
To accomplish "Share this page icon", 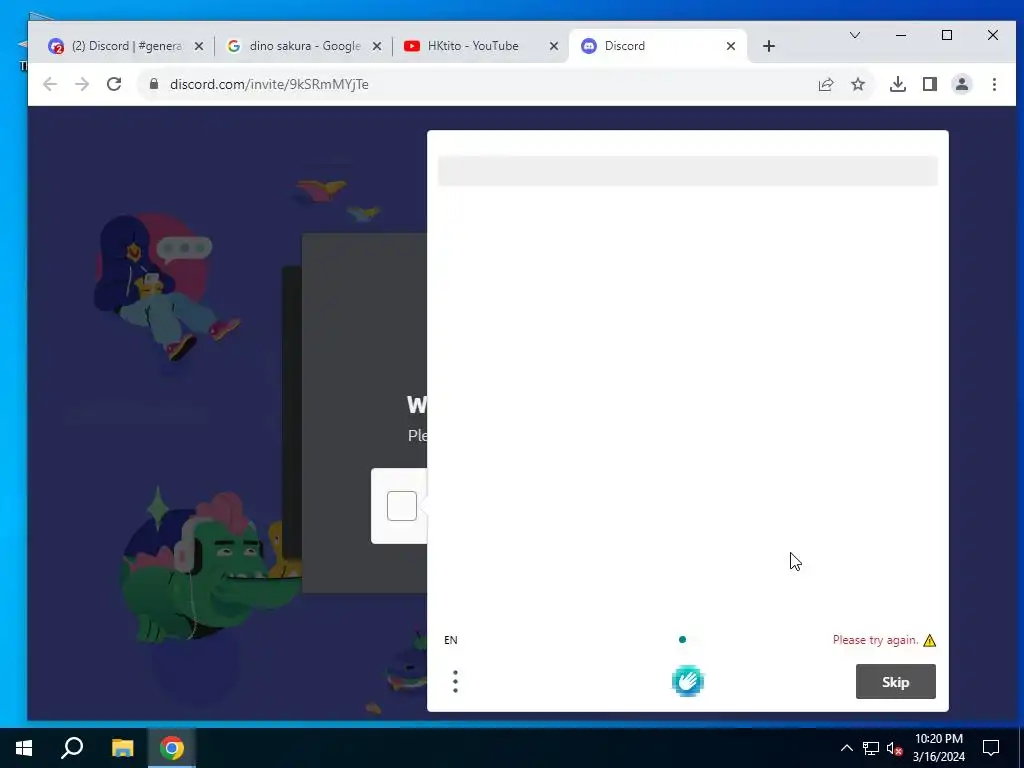I will coord(826,84).
